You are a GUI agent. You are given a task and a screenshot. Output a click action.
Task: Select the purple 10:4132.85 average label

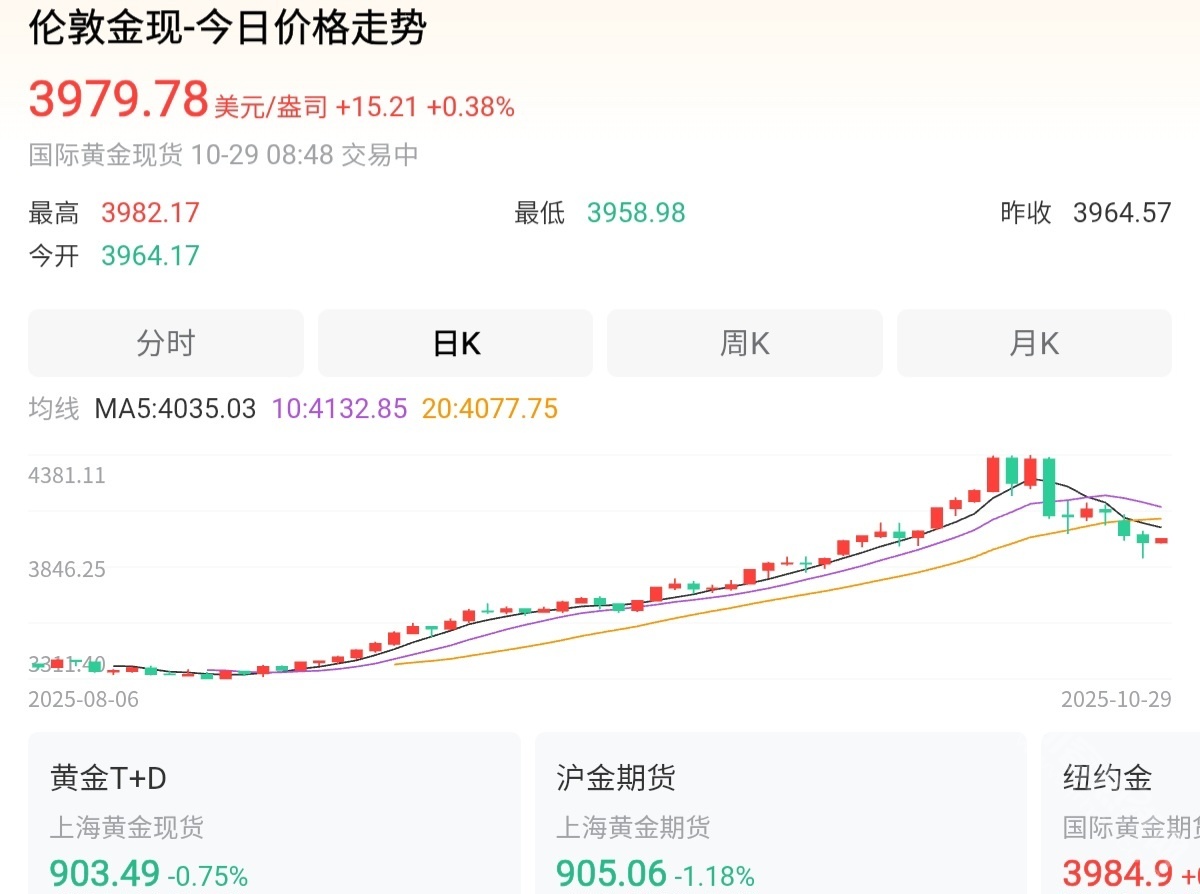(339, 409)
